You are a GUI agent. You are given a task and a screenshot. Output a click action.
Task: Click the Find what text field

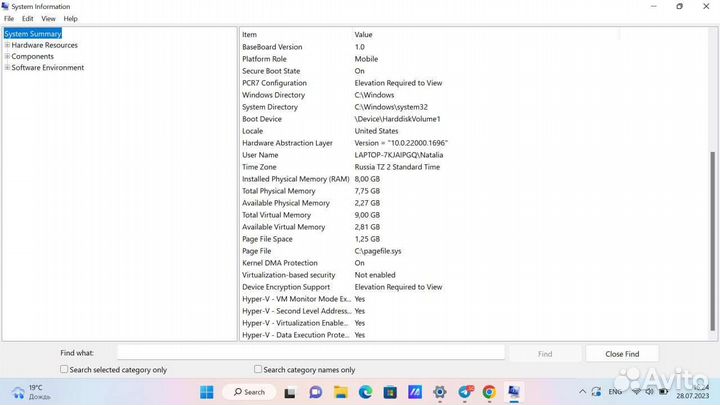[310, 353]
